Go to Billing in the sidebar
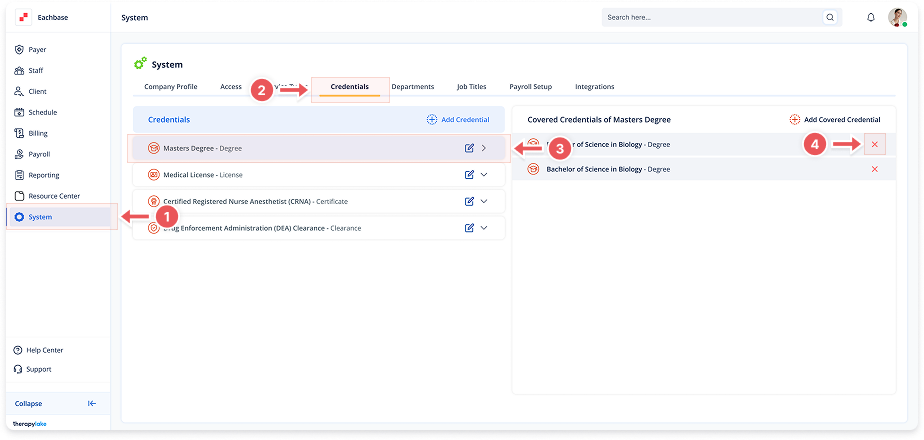This screenshot has height=440, width=924. pos(37,133)
